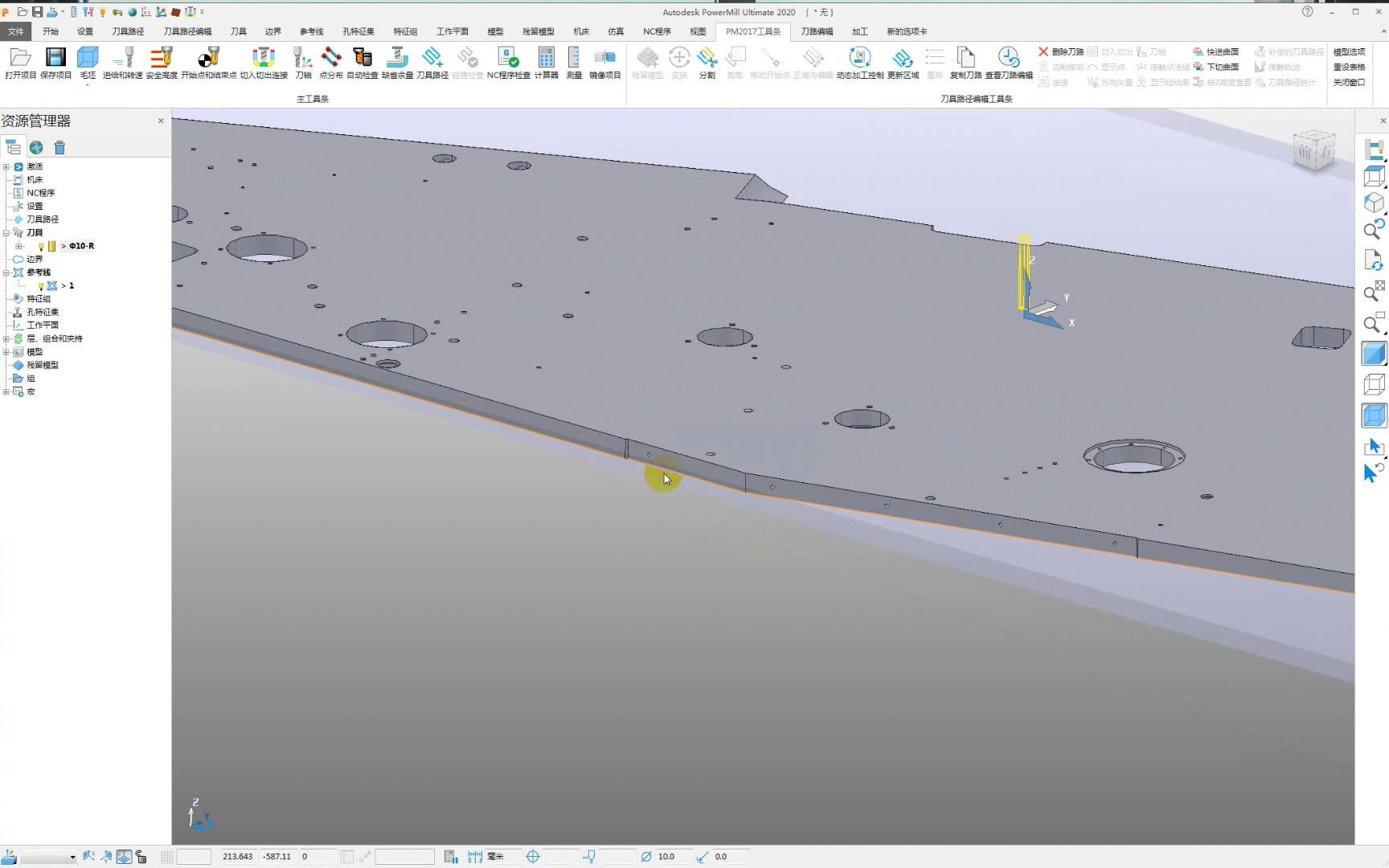1389x868 pixels.
Task: Click the 关闭窗口 button
Action: 1349,82
